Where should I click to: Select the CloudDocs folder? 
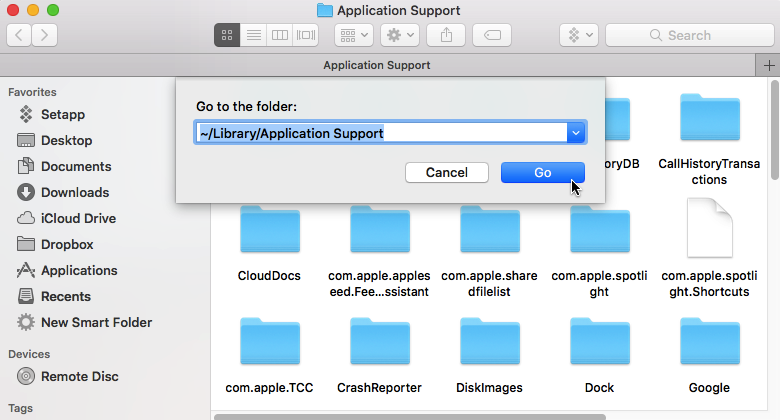point(270,243)
